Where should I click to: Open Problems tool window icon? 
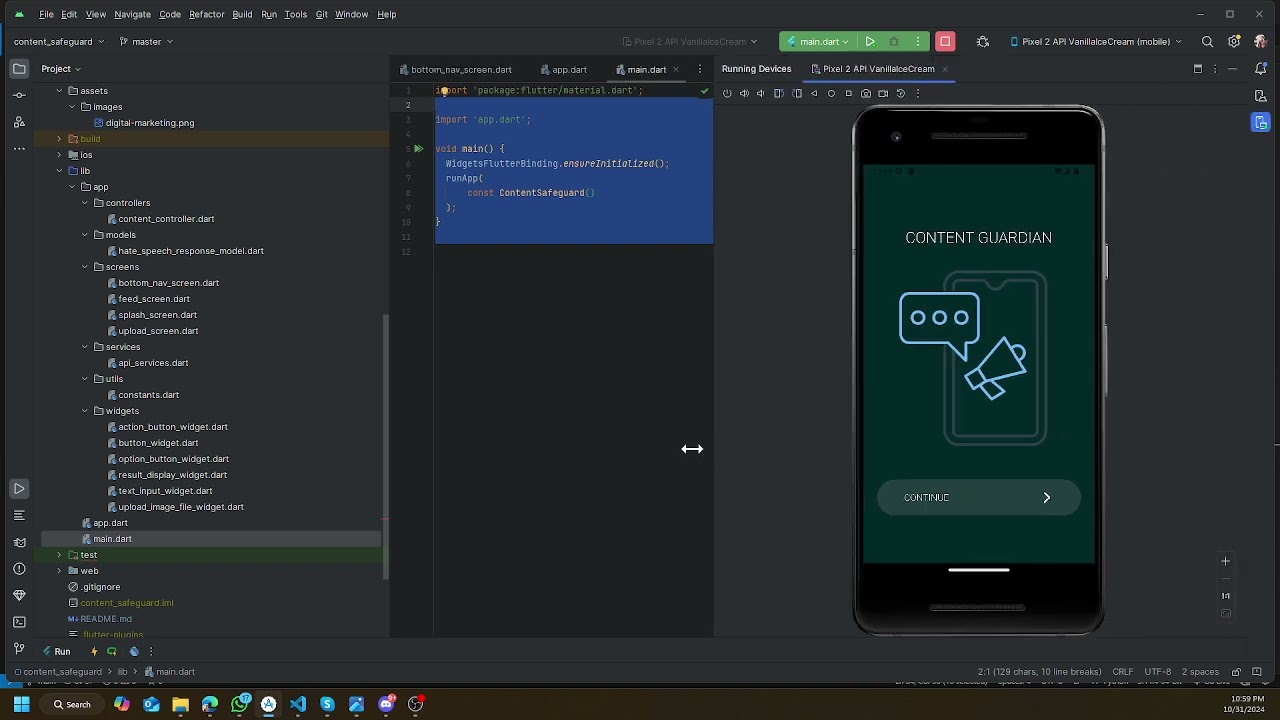pyautogui.click(x=19, y=569)
